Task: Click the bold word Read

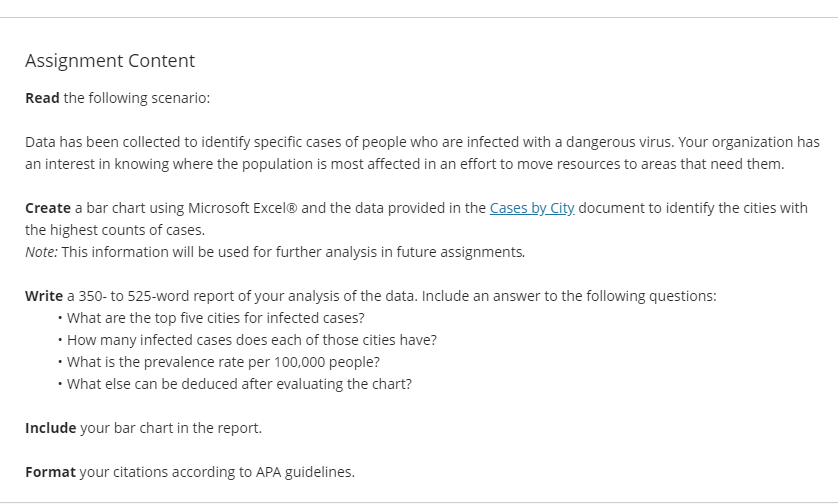Action: coord(42,98)
